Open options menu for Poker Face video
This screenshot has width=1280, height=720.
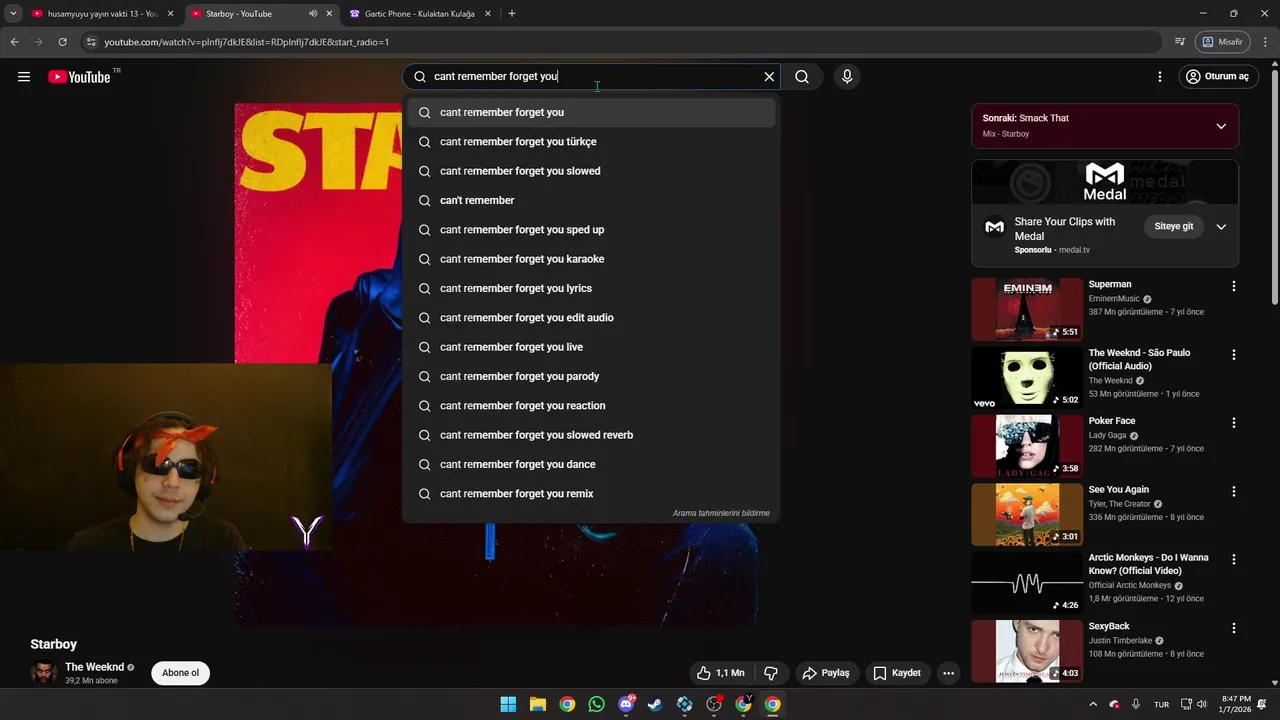1233,423
